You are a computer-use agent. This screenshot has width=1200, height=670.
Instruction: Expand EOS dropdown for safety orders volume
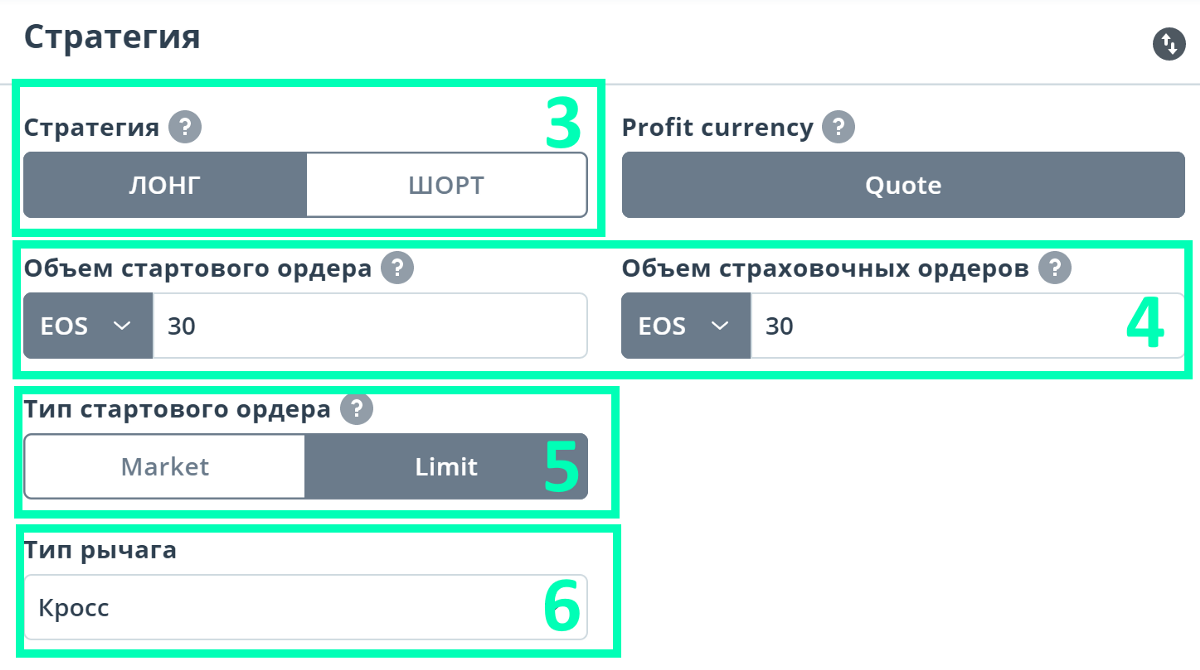(686, 326)
